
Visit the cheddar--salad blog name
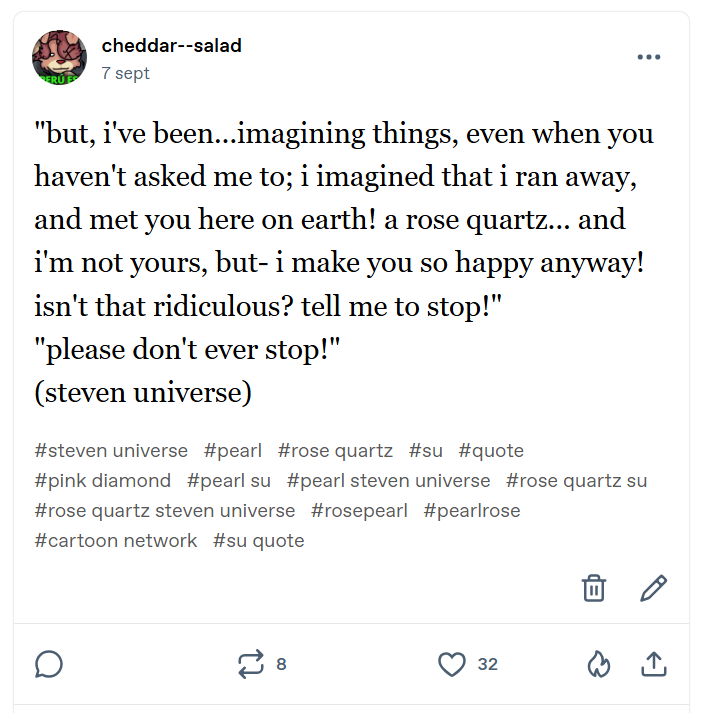[171, 46]
